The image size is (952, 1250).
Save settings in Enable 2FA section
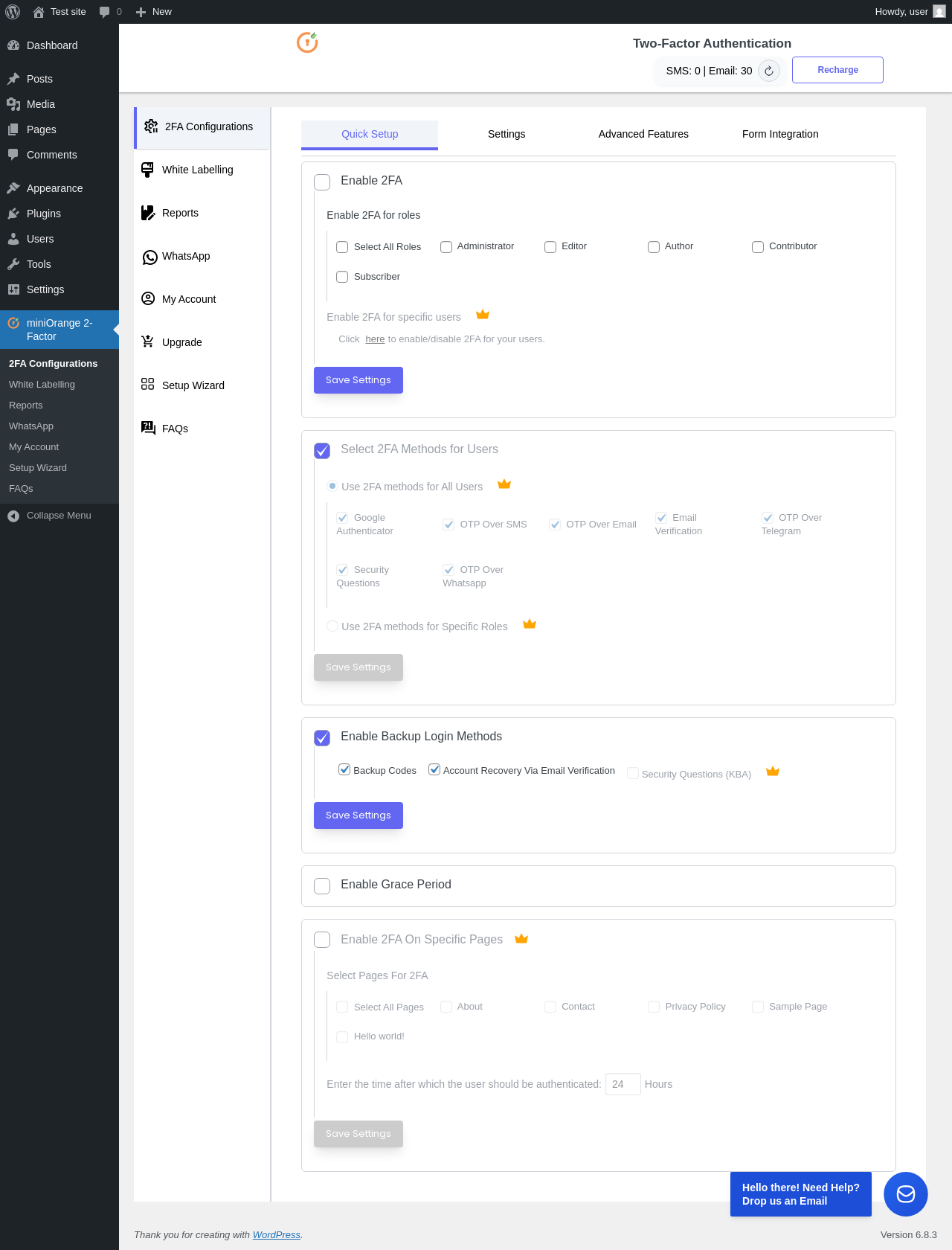point(358,380)
